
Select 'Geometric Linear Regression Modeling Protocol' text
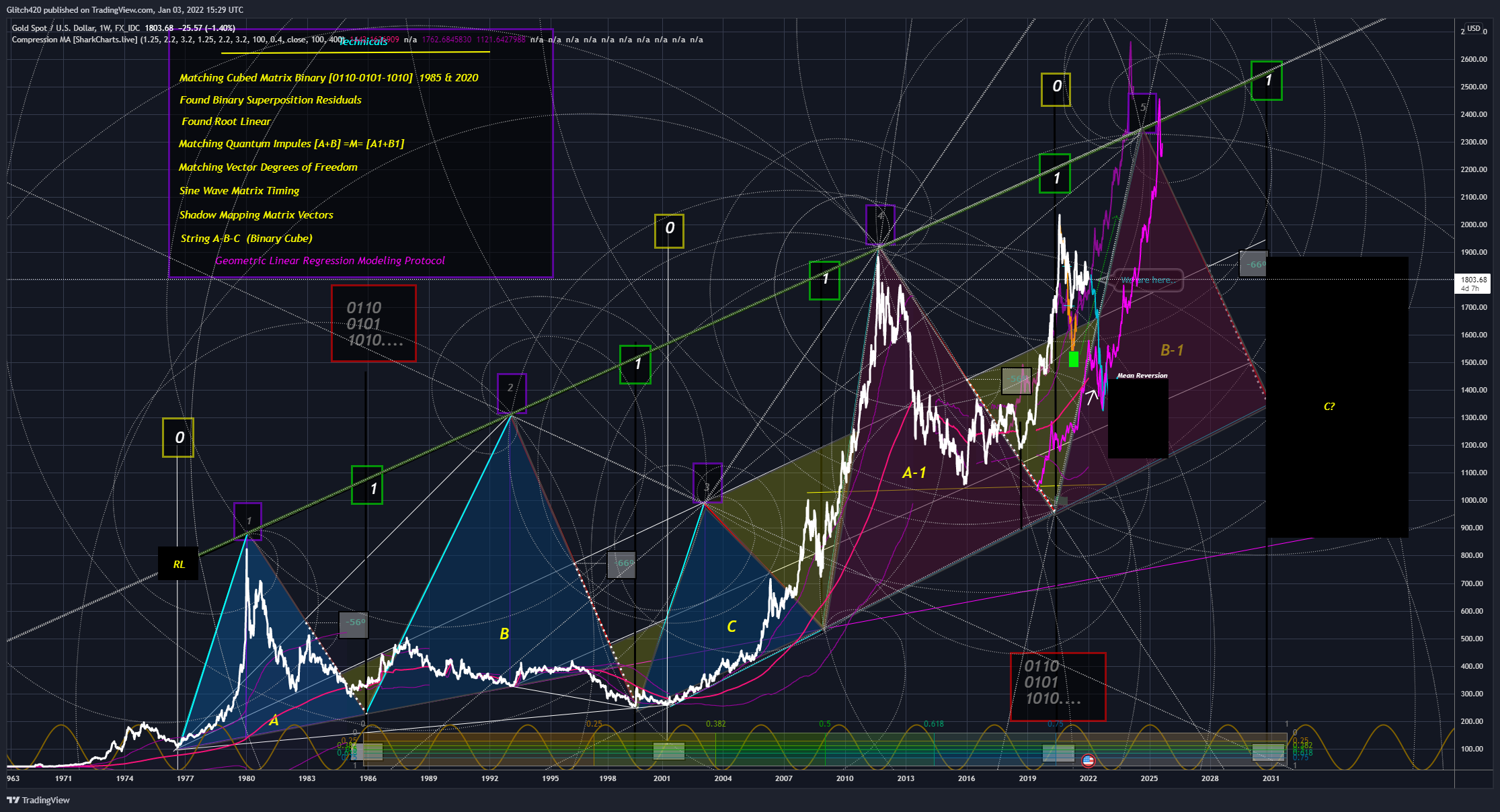point(329,261)
